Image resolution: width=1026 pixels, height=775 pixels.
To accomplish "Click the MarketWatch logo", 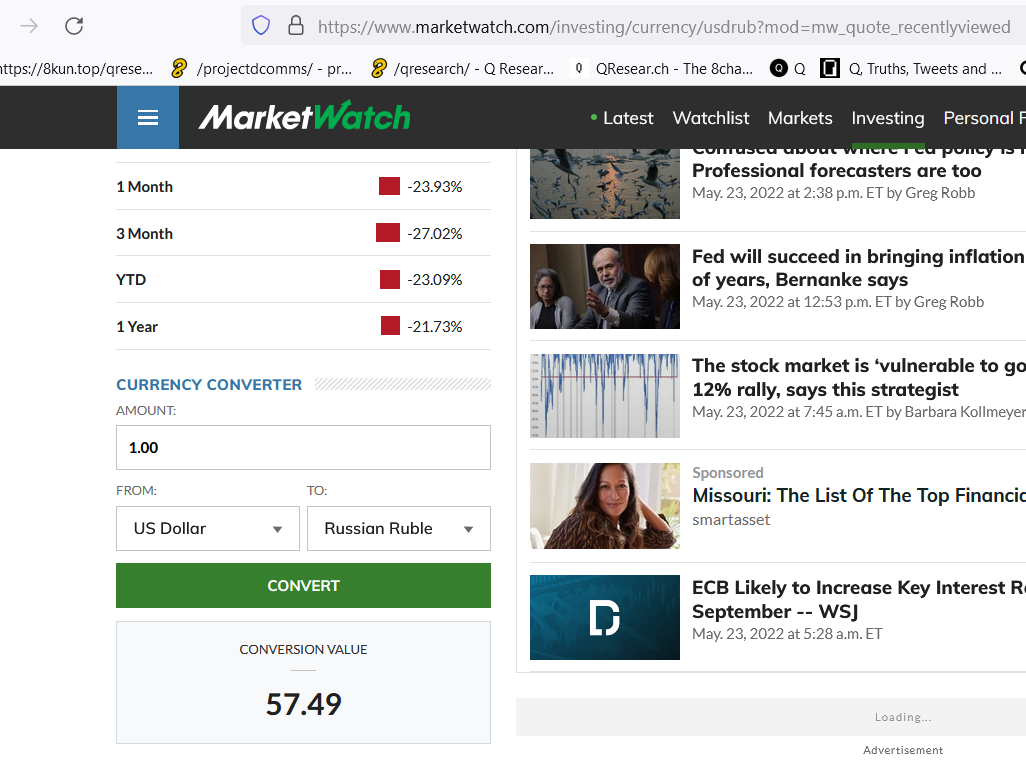I will coord(305,117).
